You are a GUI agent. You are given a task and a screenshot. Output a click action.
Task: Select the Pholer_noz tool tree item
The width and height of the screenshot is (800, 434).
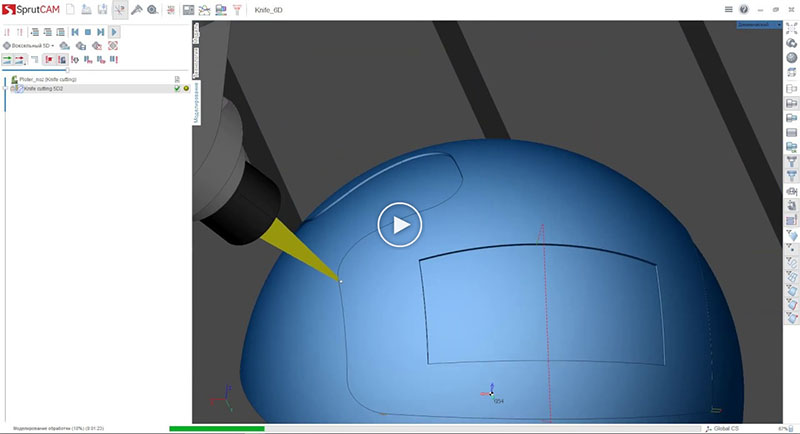click(48, 79)
